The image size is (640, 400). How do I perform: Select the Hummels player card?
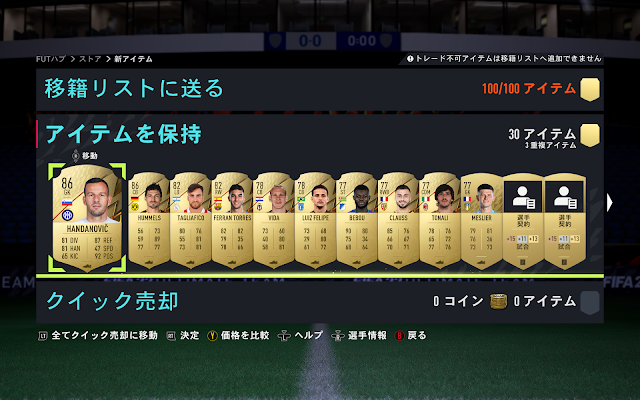click(149, 220)
